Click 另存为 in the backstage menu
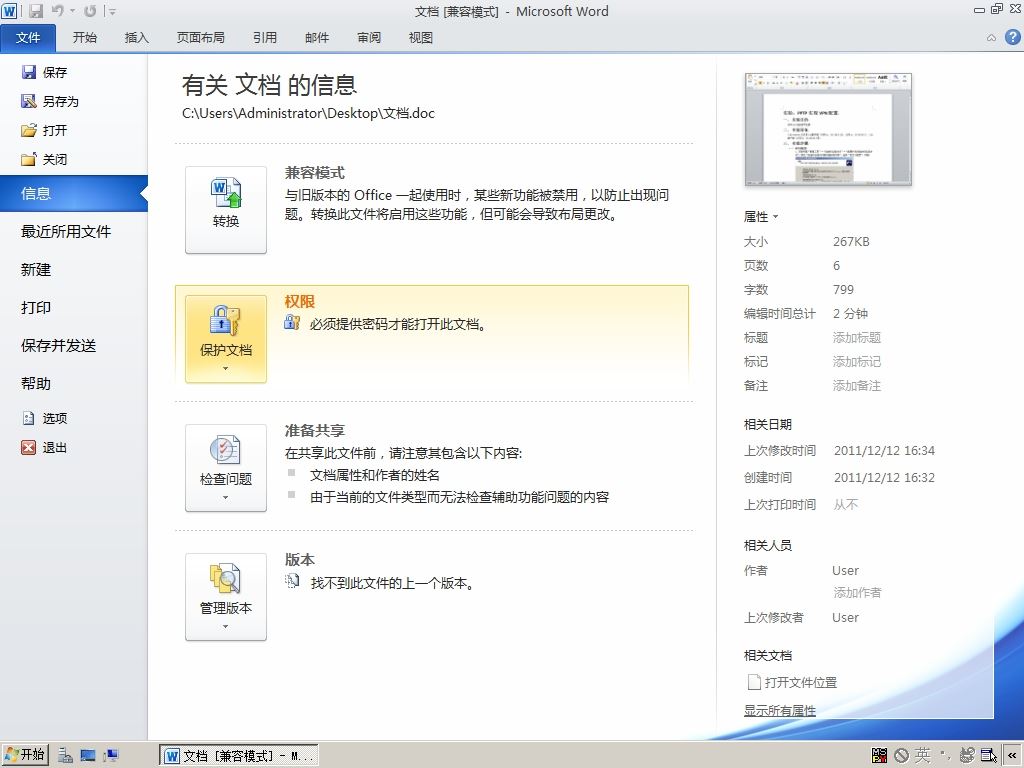 (x=50, y=101)
